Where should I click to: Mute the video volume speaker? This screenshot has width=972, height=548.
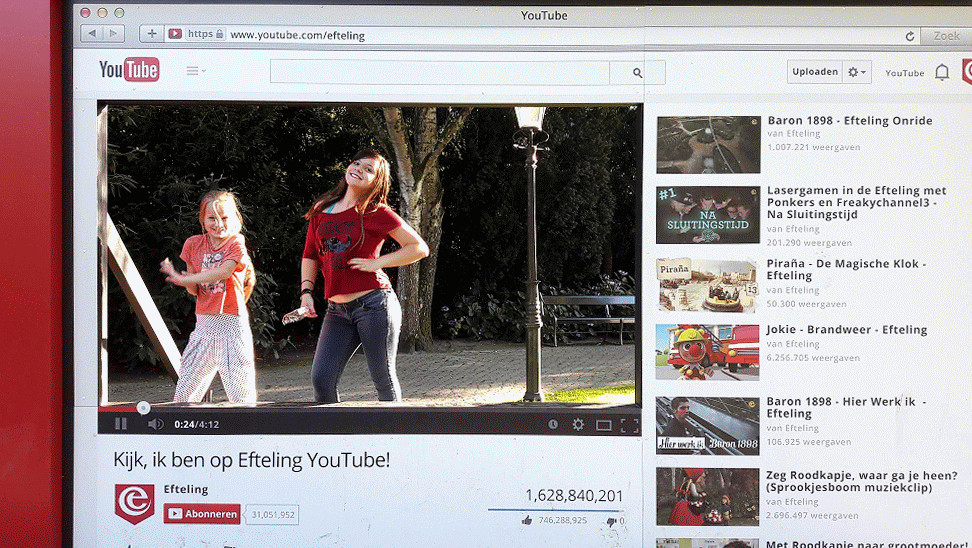point(155,424)
